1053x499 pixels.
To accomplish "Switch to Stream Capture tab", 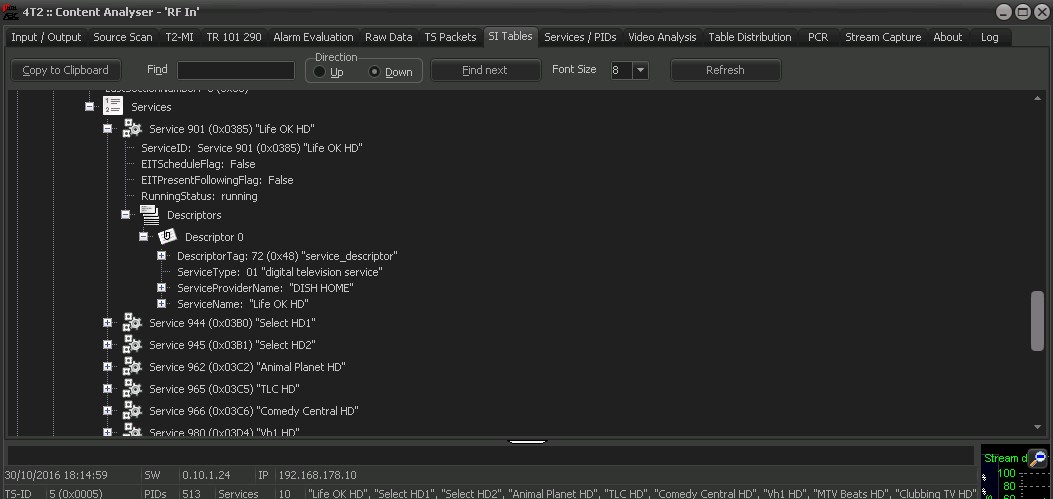I will (883, 38).
